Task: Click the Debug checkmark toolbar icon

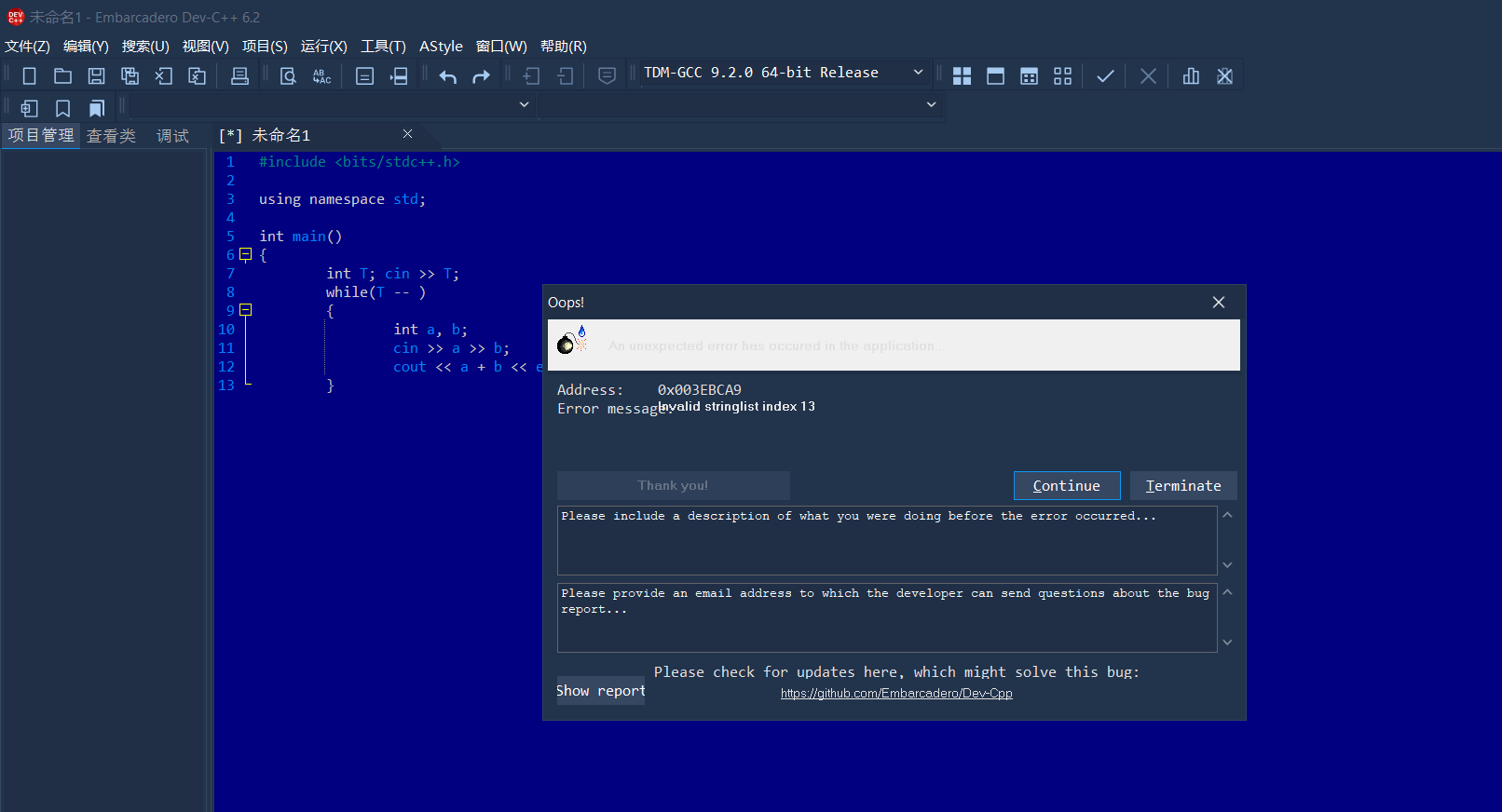Action: [1105, 76]
